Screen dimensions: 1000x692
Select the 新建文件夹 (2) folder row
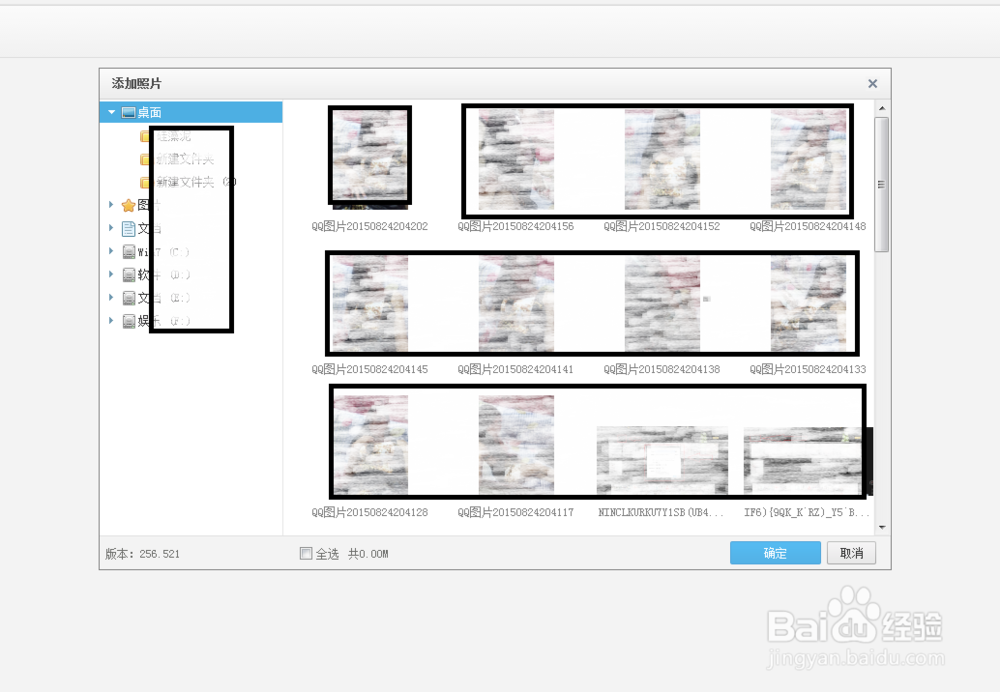coord(191,182)
